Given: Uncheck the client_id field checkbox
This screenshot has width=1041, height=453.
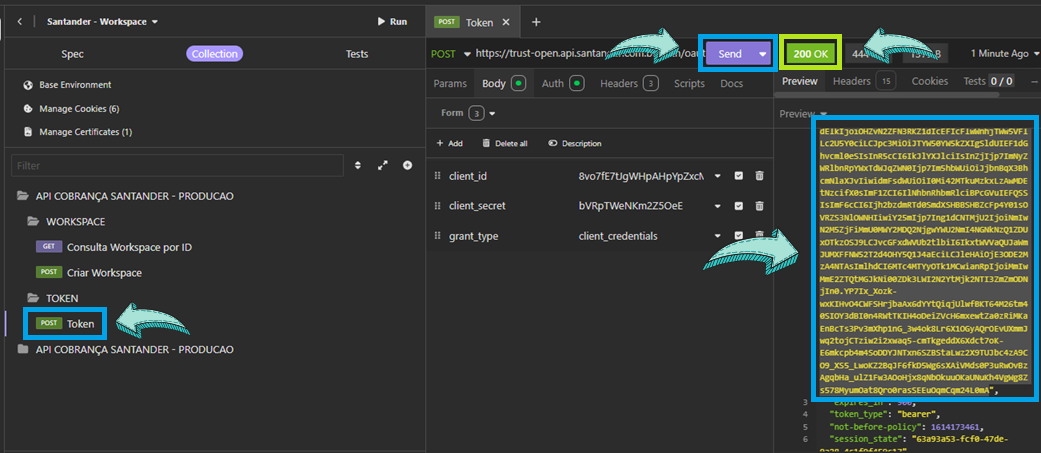Looking at the screenshot, I should click(x=738, y=176).
